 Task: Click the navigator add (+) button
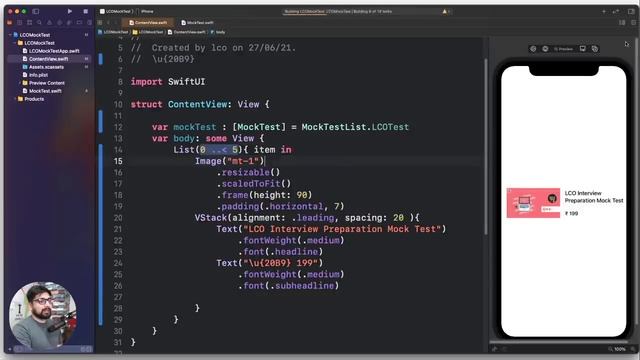point(10,349)
